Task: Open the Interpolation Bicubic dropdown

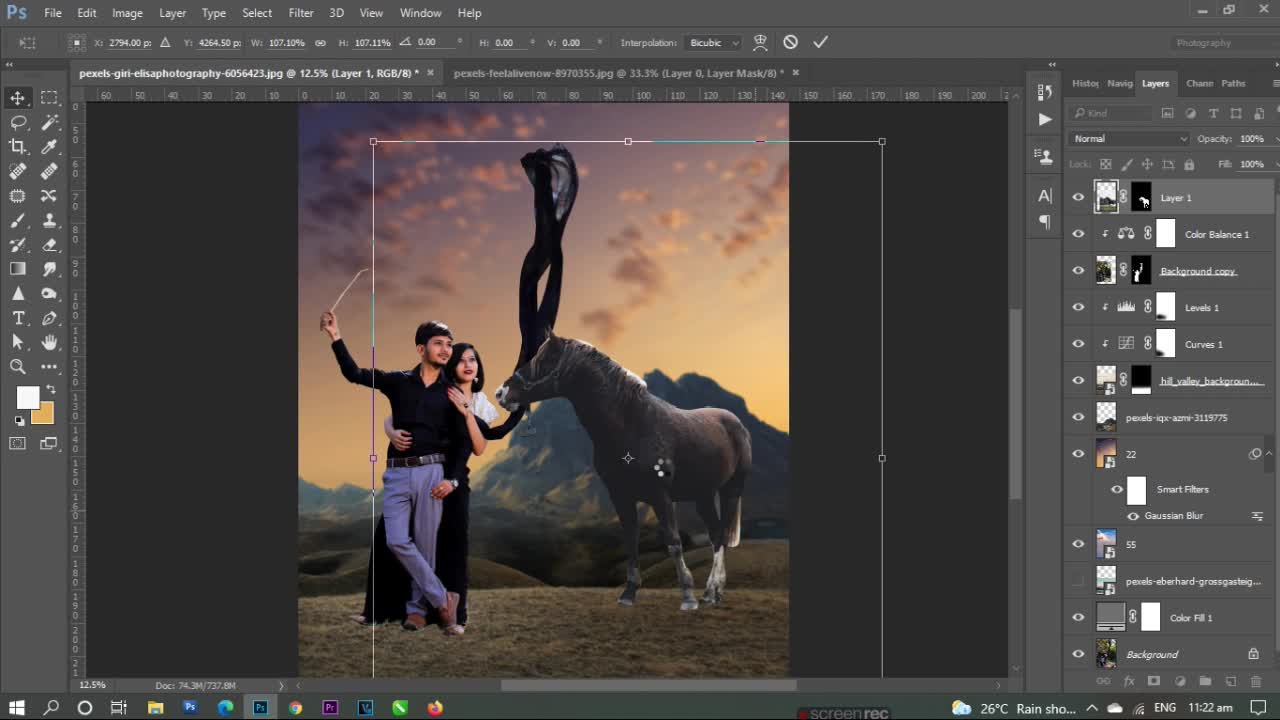Action: 714,43
